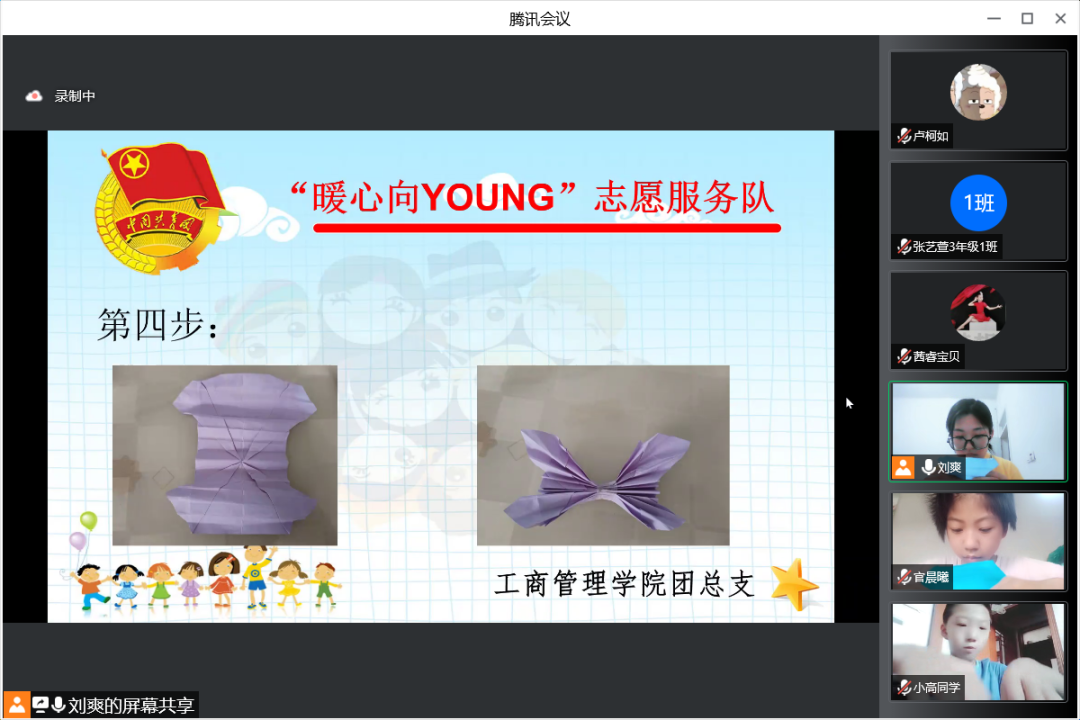Click the muted mic icon for 茜睿宝贝
Viewport: 1080px width, 720px height.
tap(904, 356)
